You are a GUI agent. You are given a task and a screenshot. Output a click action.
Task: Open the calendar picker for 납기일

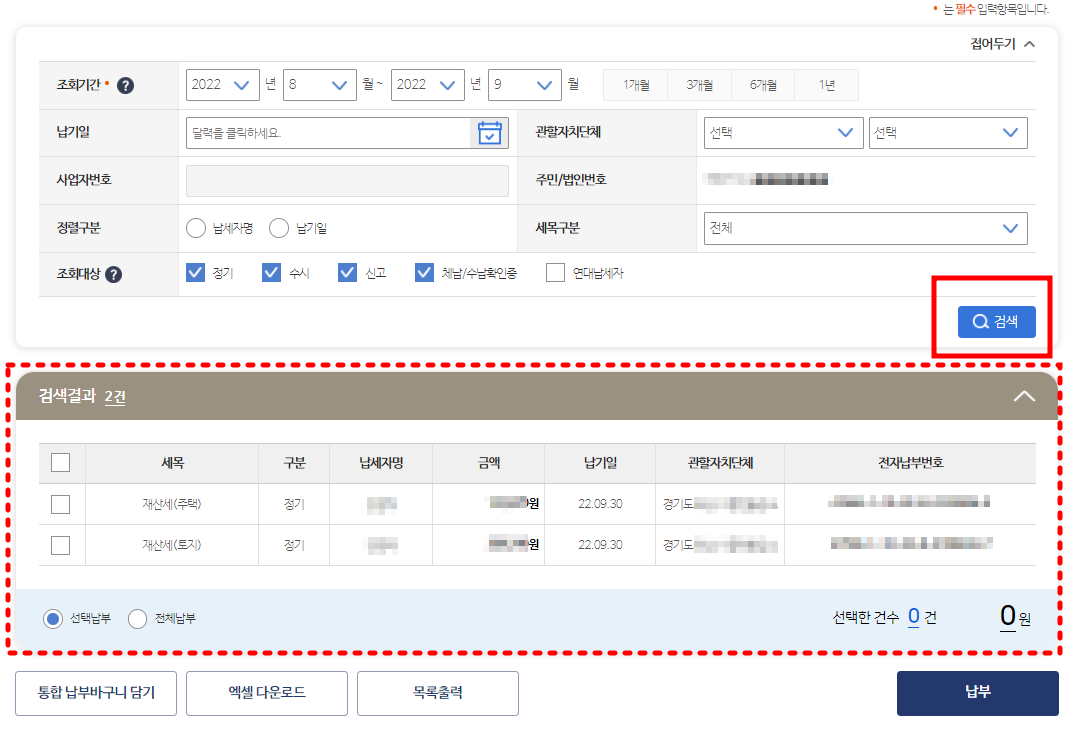pyautogui.click(x=489, y=132)
